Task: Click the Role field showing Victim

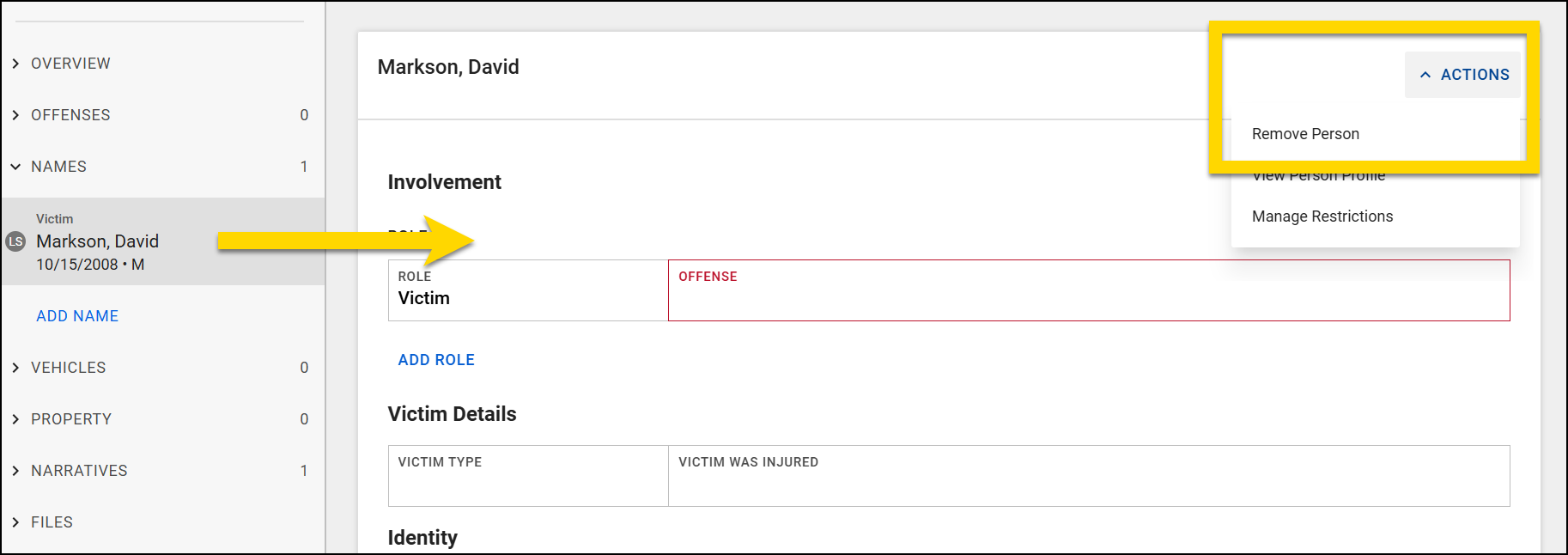Action: [527, 290]
